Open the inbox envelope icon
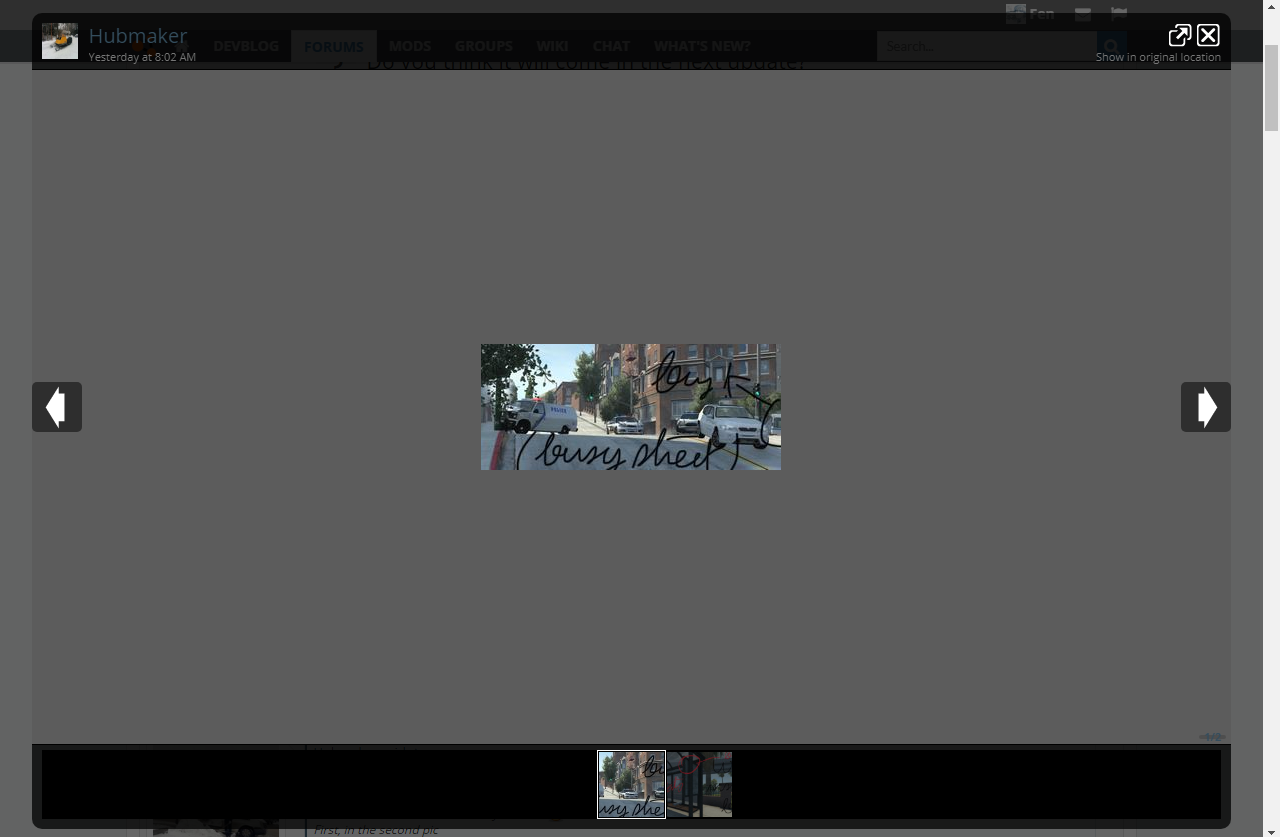This screenshot has width=1280, height=837. (x=1083, y=14)
